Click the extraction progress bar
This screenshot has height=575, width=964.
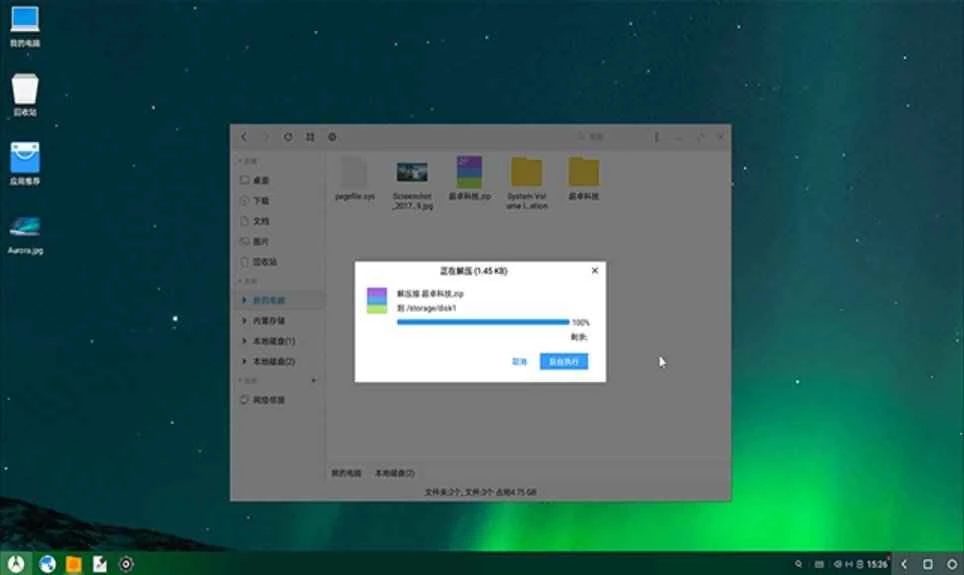click(x=482, y=322)
